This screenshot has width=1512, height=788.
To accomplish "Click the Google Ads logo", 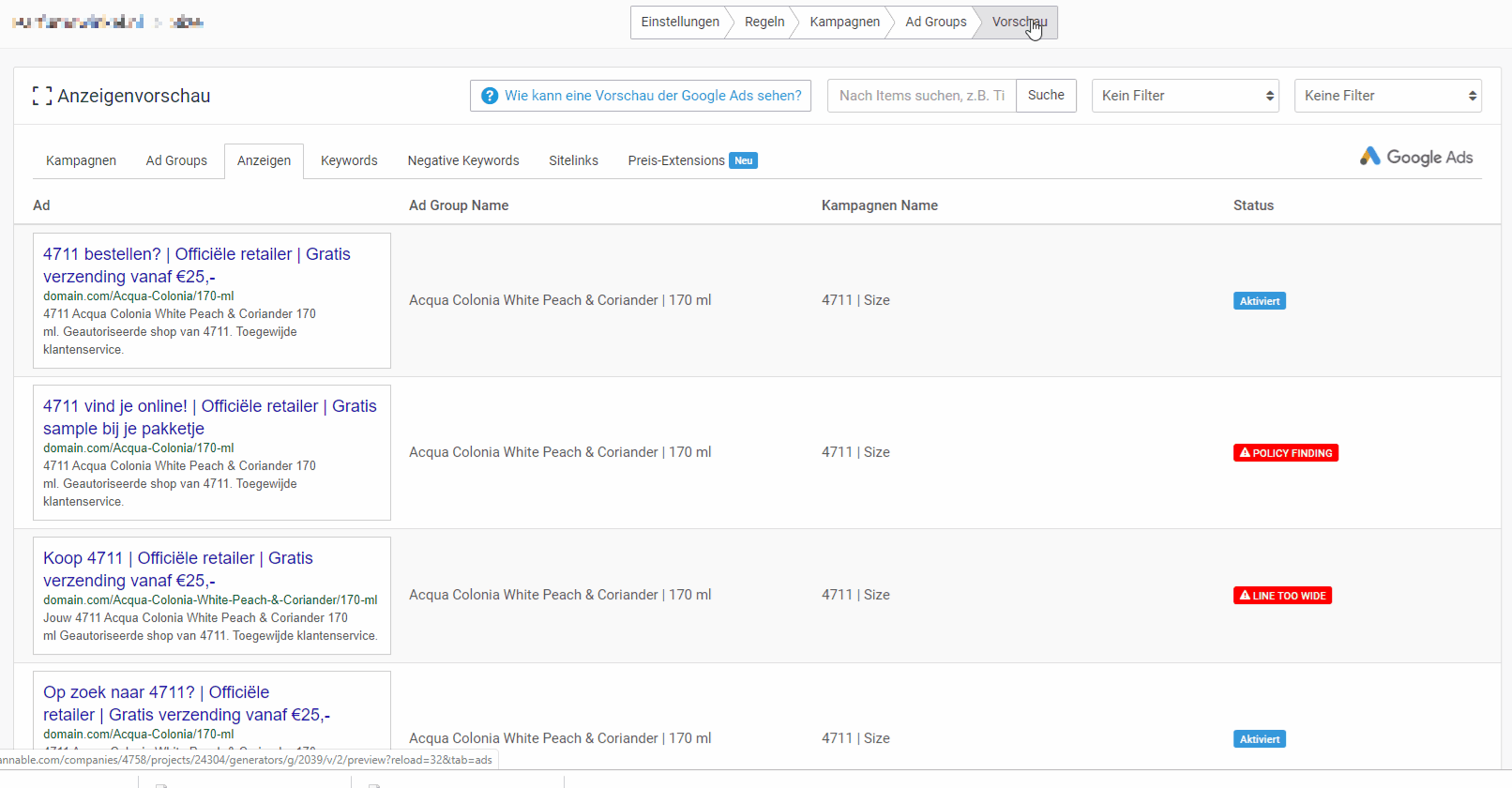I will point(1416,157).
